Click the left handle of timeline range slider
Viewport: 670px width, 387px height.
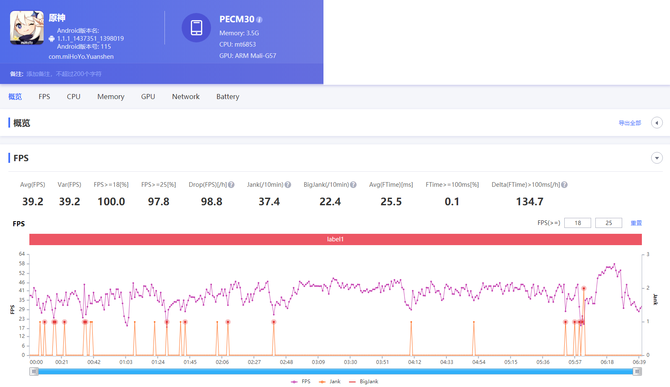(34, 372)
